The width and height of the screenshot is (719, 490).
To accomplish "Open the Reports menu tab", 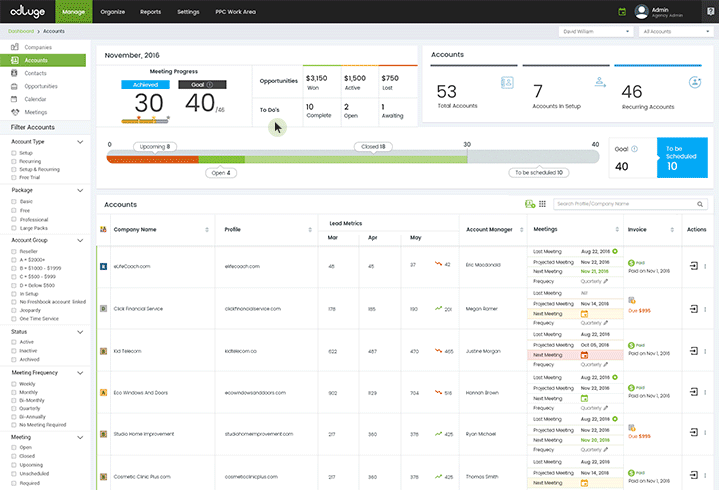I will pyautogui.click(x=150, y=12).
